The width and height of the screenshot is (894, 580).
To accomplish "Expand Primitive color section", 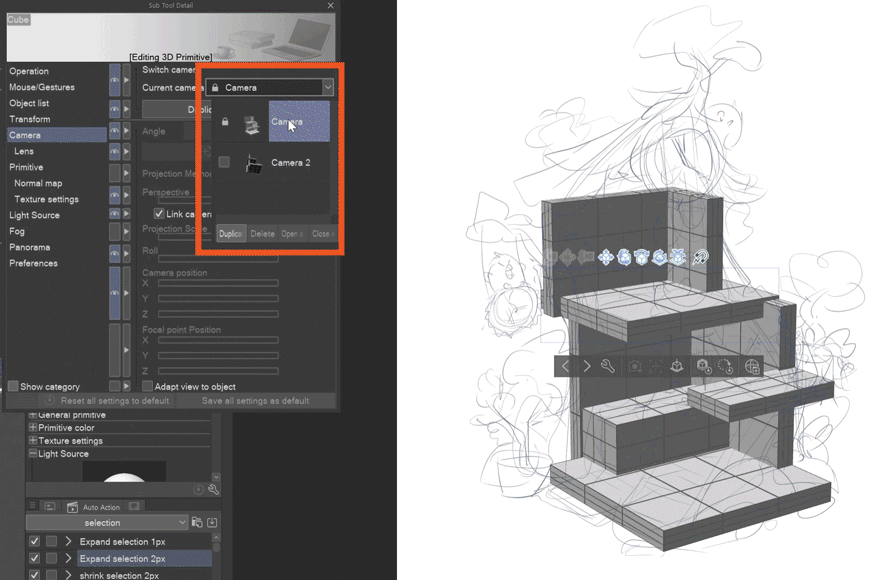I will click(x=32, y=427).
